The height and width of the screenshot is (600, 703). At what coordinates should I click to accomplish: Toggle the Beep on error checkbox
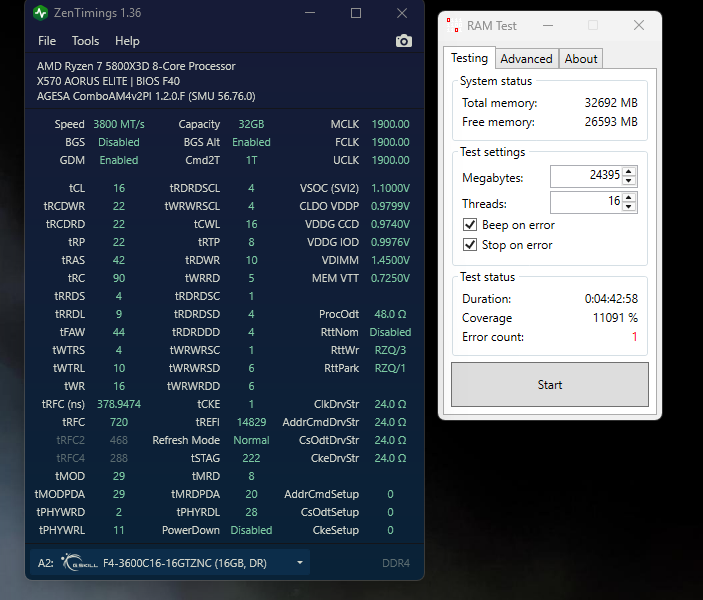click(470, 225)
